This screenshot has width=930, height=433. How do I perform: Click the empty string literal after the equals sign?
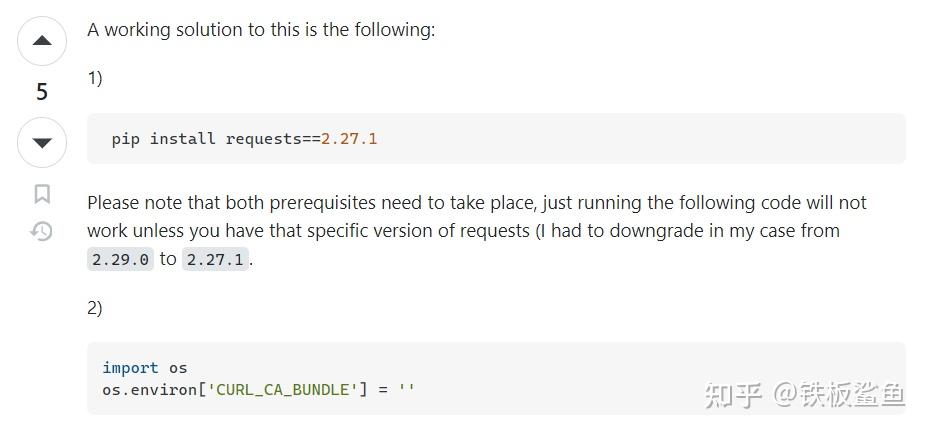point(406,388)
